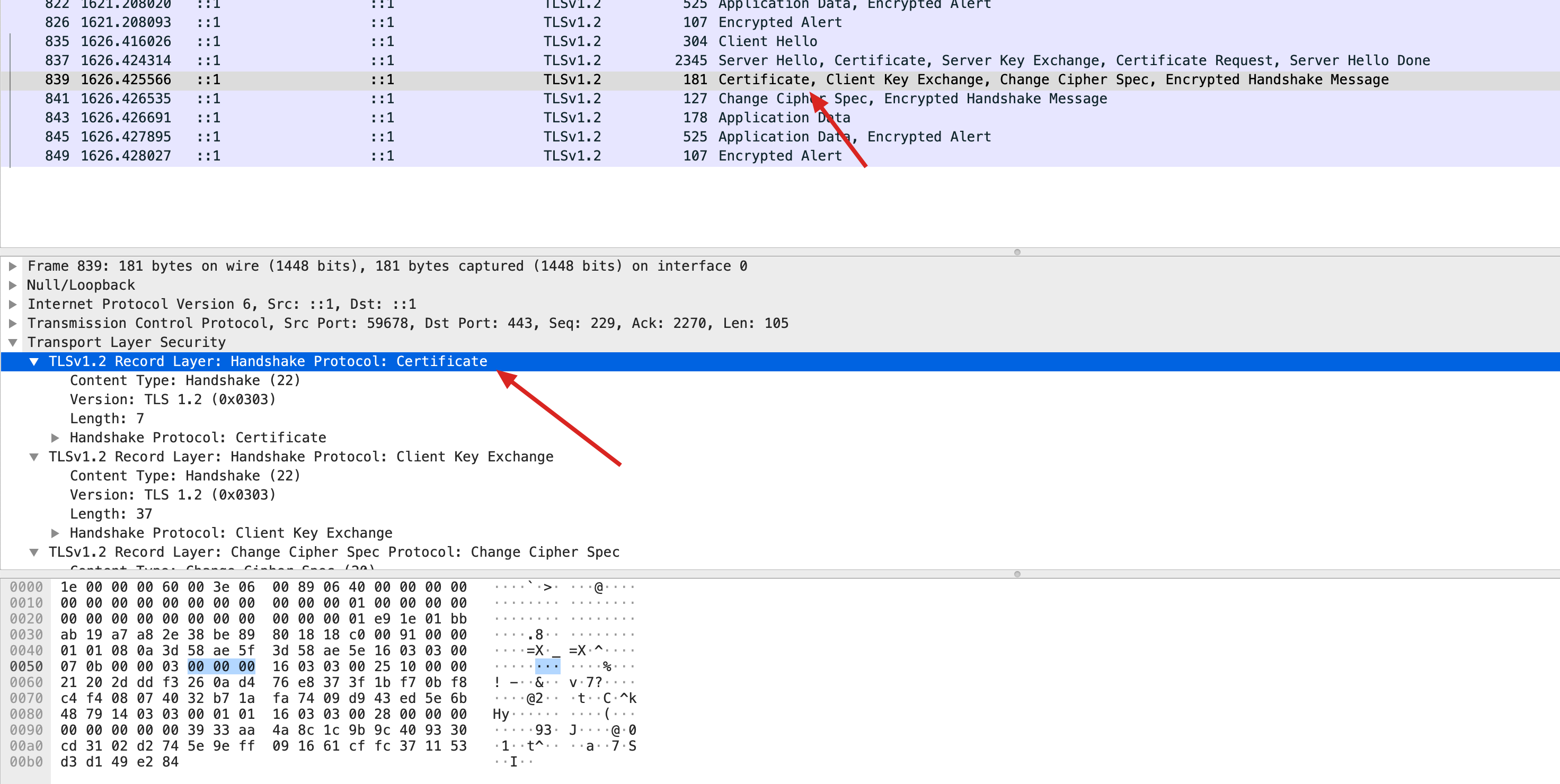
Task: Expand the Frame 839 details row
Action: pos(13,266)
